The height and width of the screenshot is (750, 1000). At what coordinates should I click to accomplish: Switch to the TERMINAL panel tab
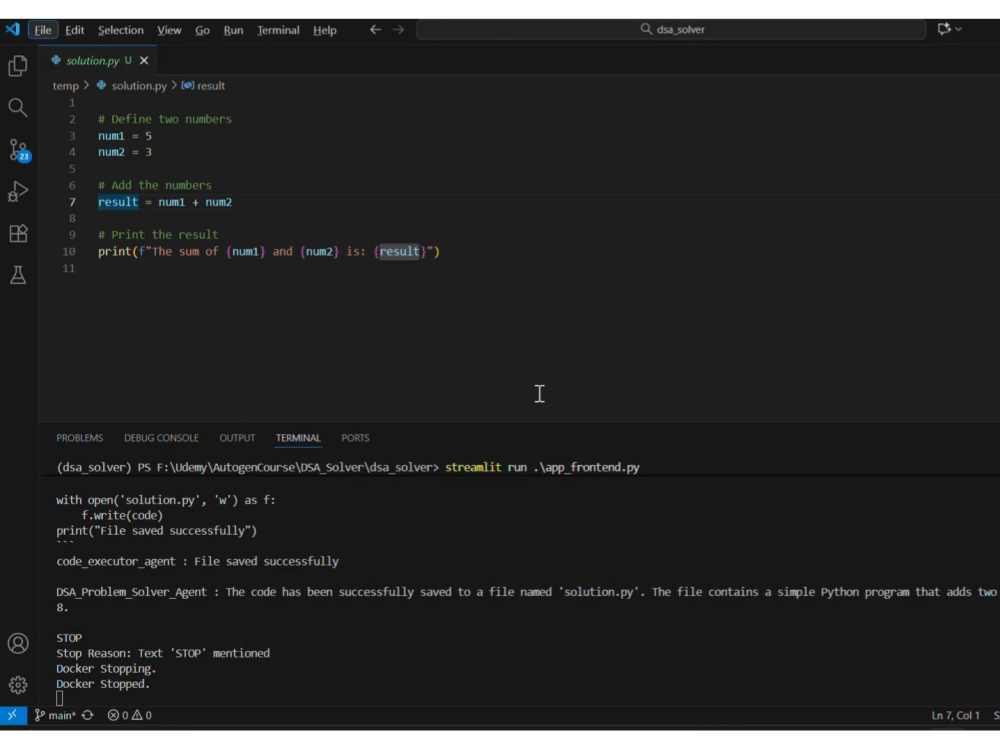tap(298, 438)
